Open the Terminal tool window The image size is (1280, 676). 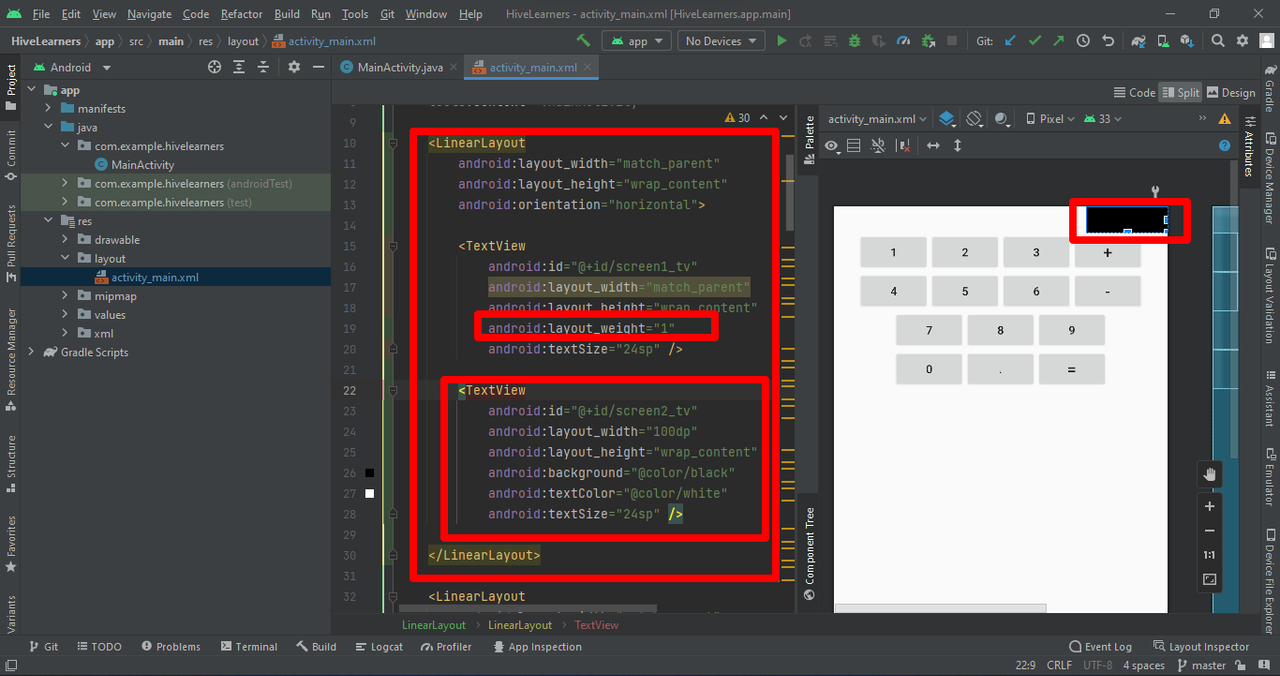(x=249, y=647)
